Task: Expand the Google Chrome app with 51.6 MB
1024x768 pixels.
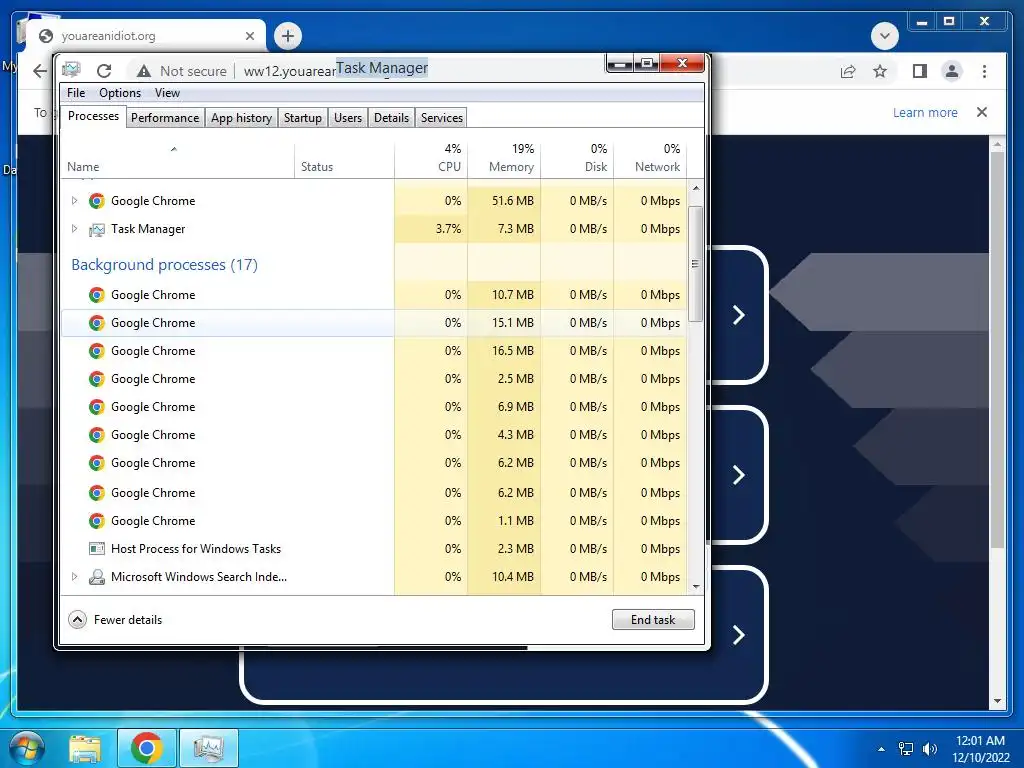Action: click(74, 200)
